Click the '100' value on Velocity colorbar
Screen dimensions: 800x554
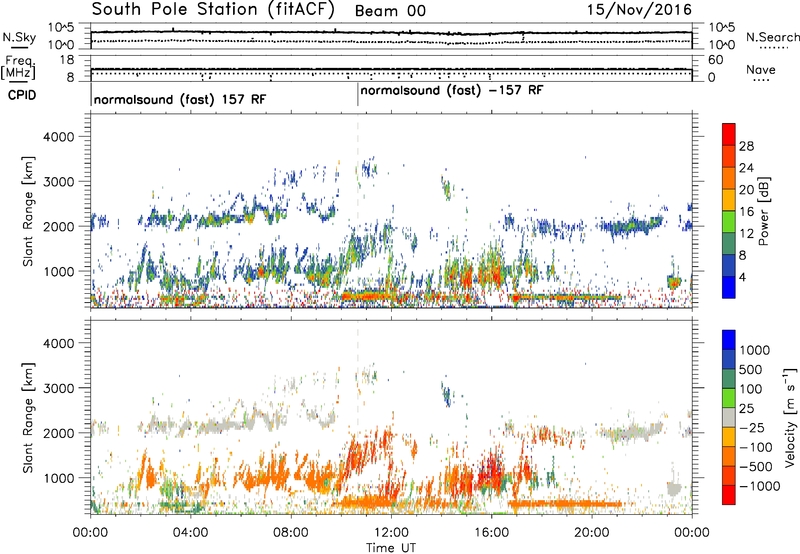[753, 389]
